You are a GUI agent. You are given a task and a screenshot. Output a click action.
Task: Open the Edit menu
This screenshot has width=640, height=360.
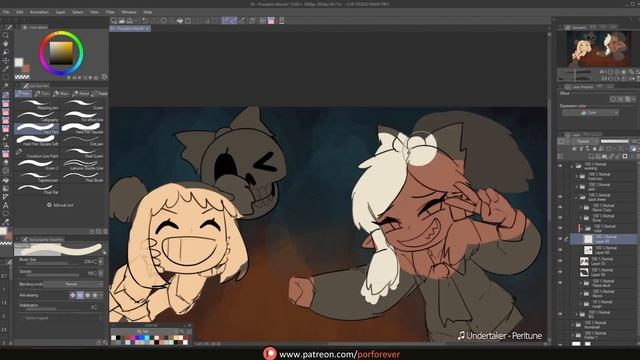click(20, 12)
